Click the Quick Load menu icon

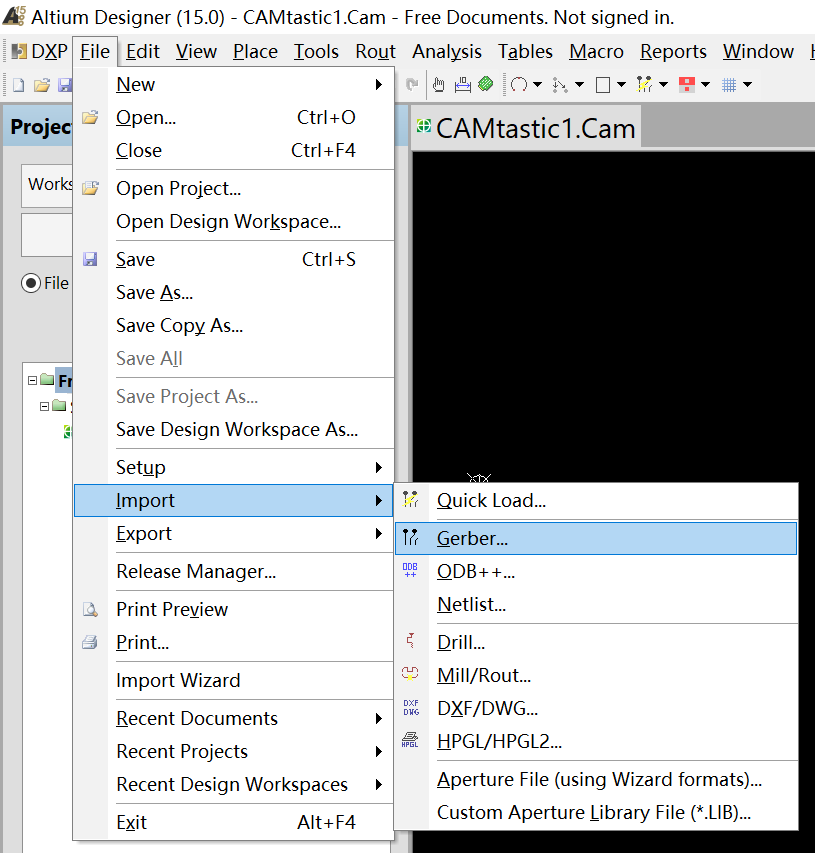pyautogui.click(x=411, y=499)
